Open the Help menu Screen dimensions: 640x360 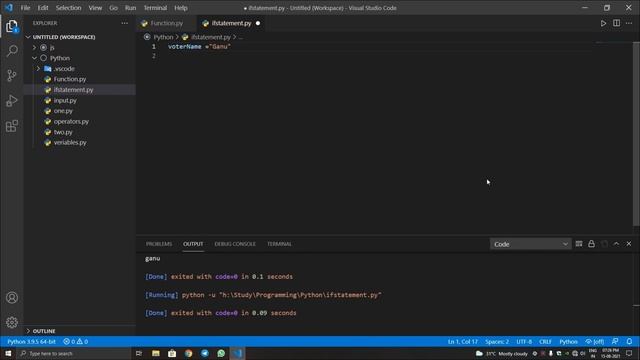[x=181, y=8]
